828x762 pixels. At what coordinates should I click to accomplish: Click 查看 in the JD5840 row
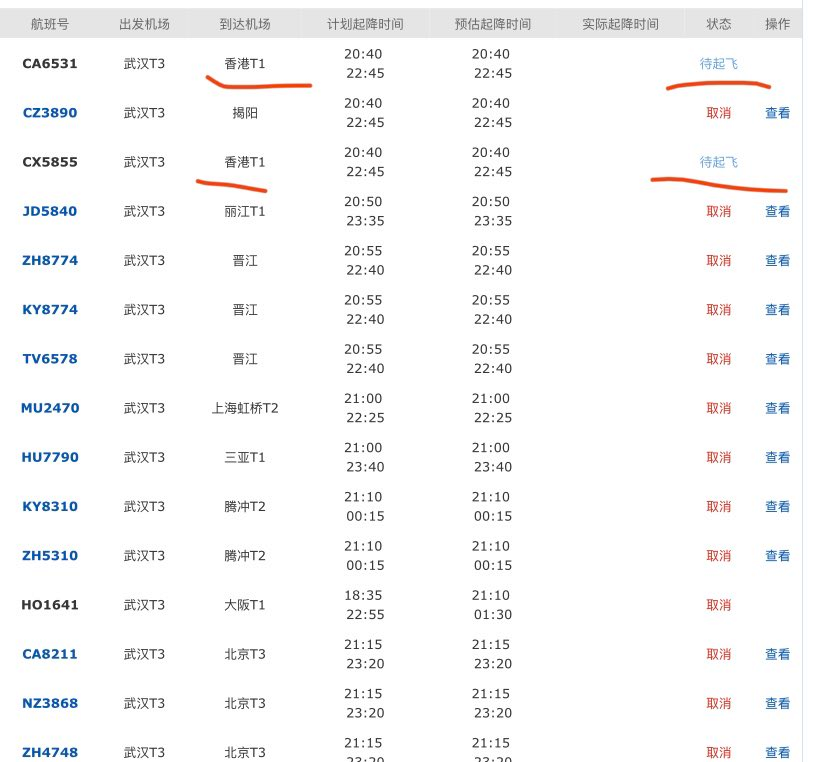coord(777,211)
